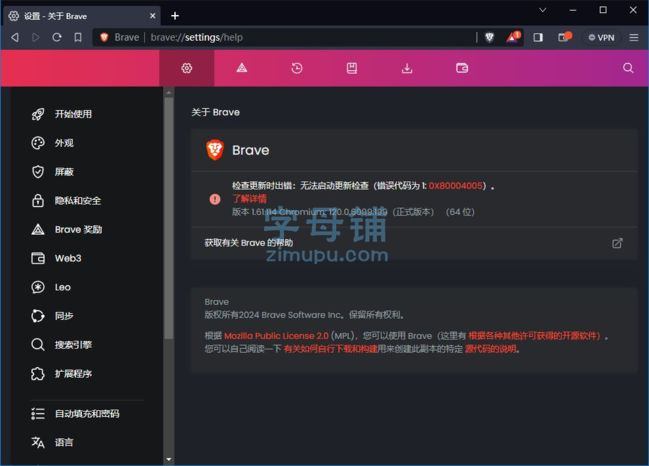
Task: Click the 版权所有2024 Brave Software Inc. copyright text
Action: coord(304,315)
